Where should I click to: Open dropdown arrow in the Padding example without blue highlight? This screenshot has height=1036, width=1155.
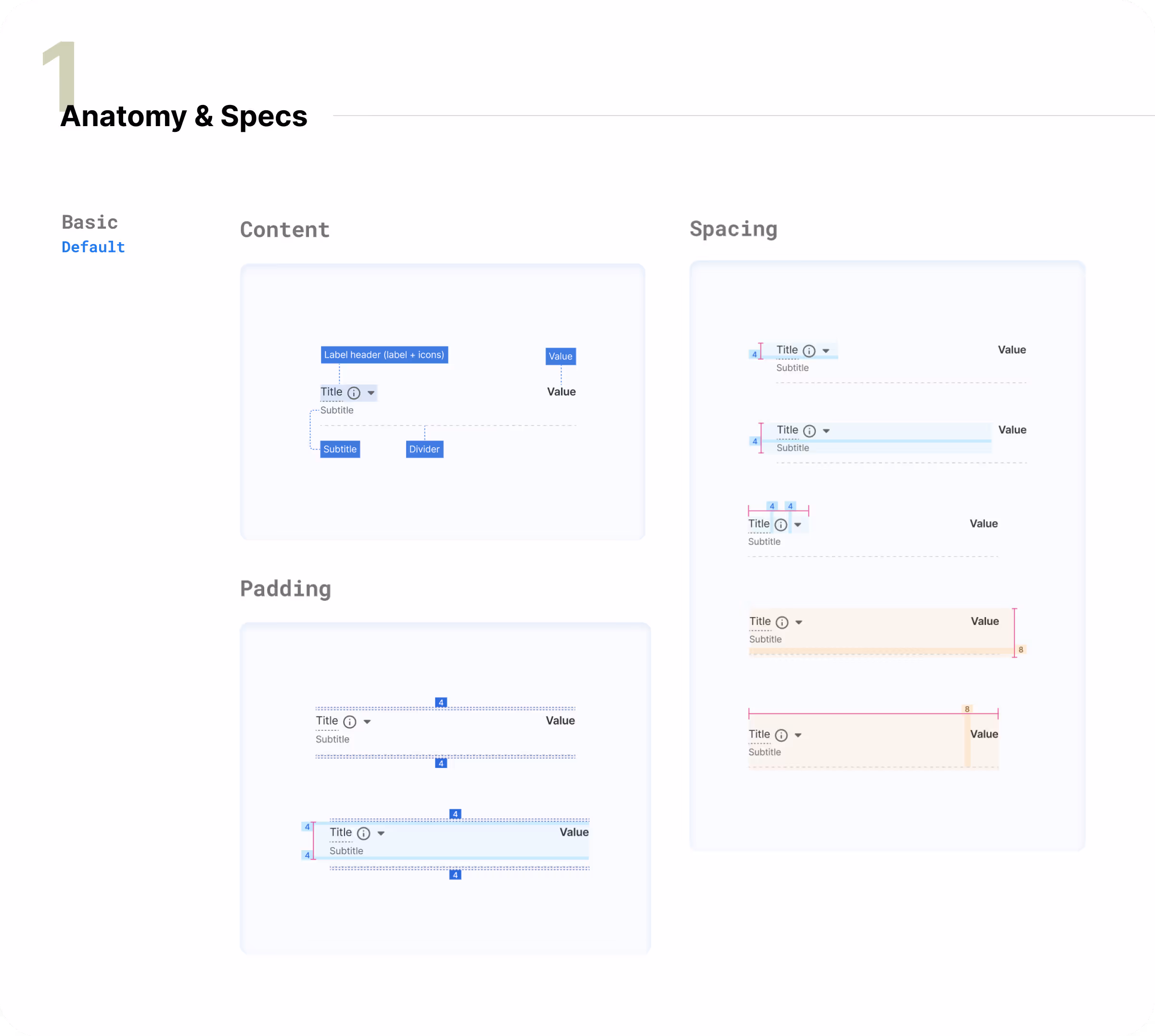point(367,722)
